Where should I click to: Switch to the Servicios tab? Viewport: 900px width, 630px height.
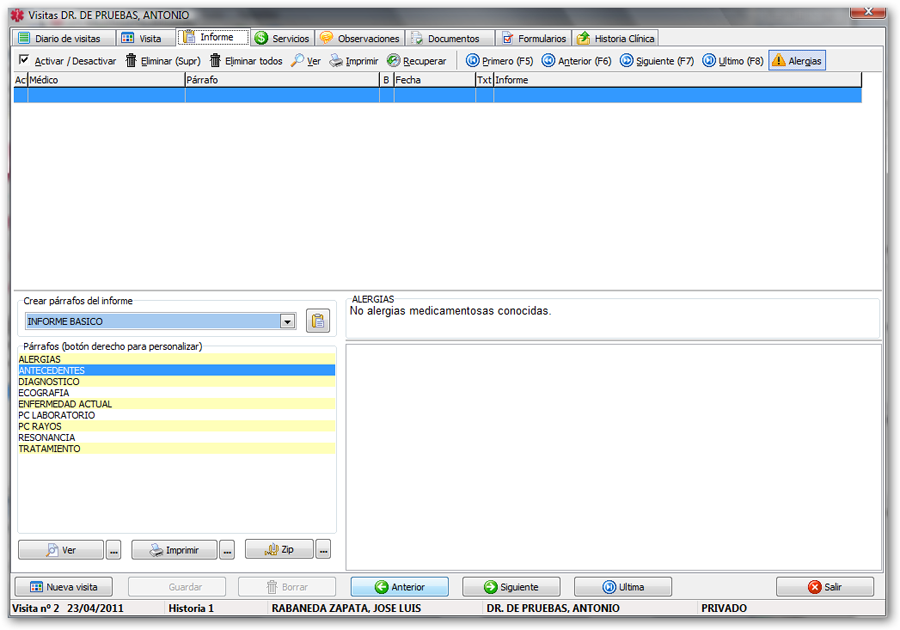pyautogui.click(x=282, y=38)
